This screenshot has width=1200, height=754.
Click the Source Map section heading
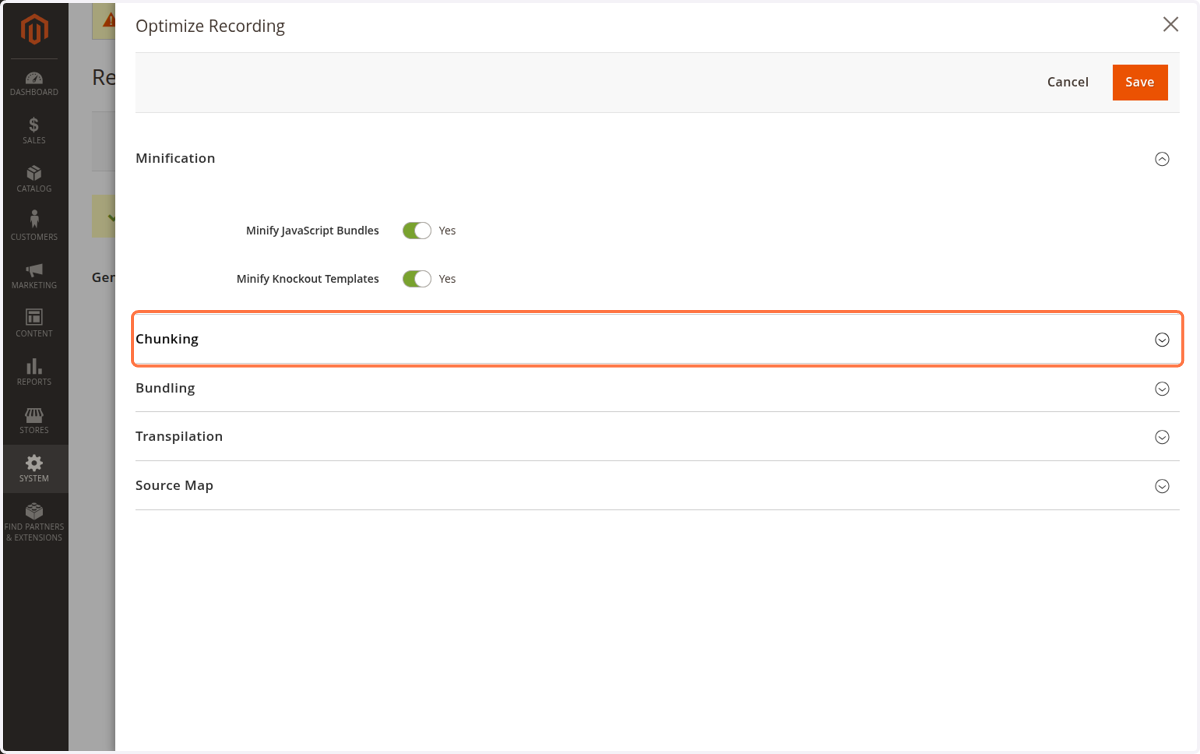pos(174,485)
